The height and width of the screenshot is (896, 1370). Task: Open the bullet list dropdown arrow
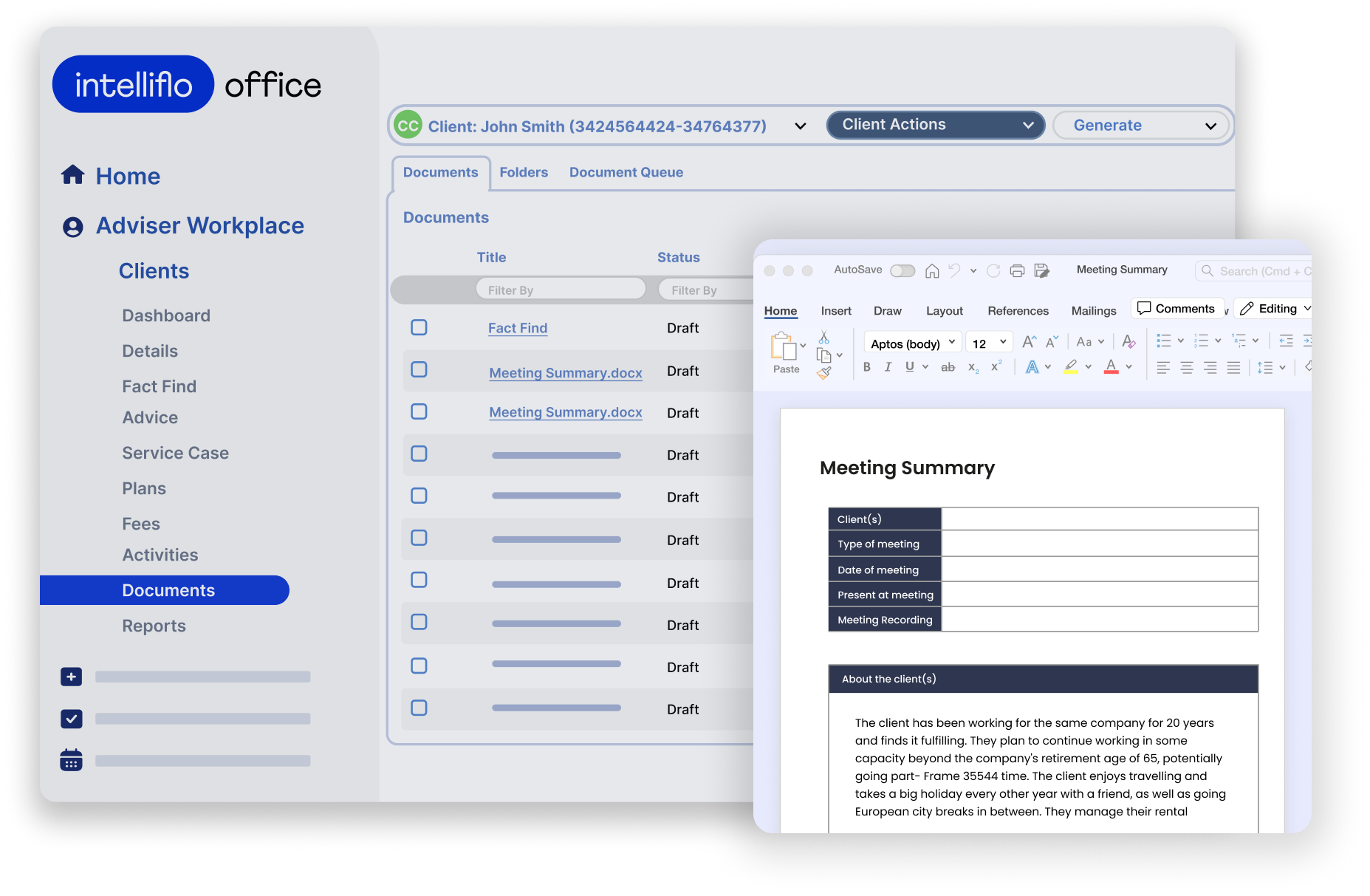click(1180, 341)
